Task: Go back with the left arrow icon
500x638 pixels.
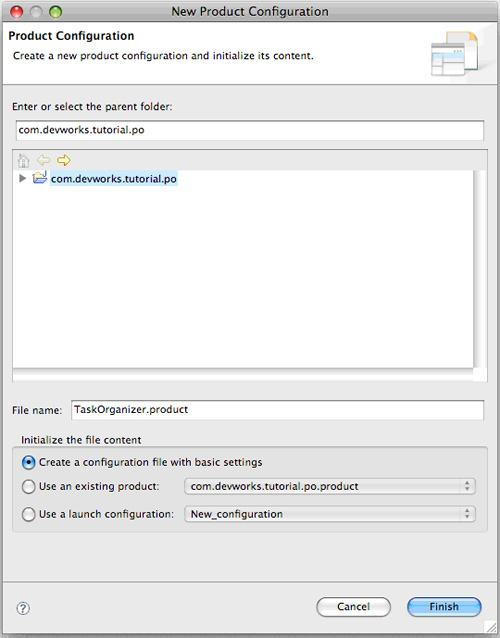Action: (44, 160)
